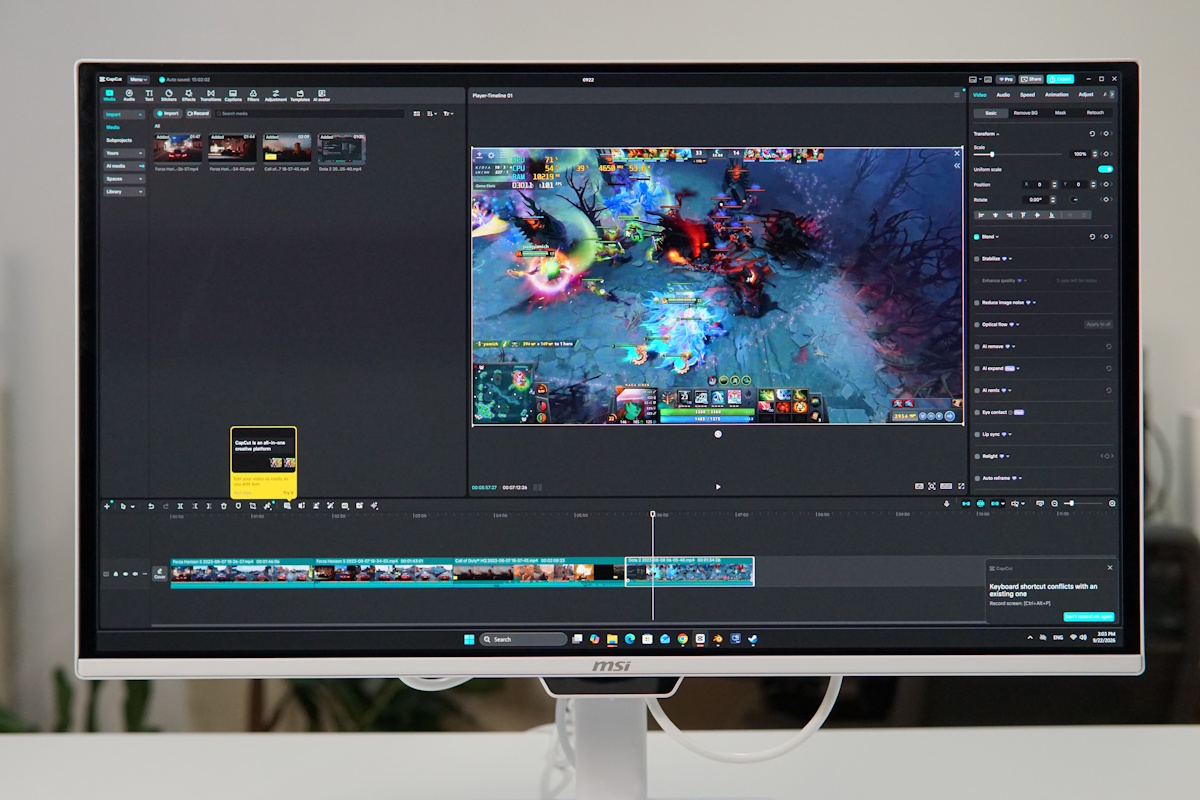The width and height of the screenshot is (1200, 800).
Task: Expand the Spaces section in the sidebar
Action: [x=124, y=178]
